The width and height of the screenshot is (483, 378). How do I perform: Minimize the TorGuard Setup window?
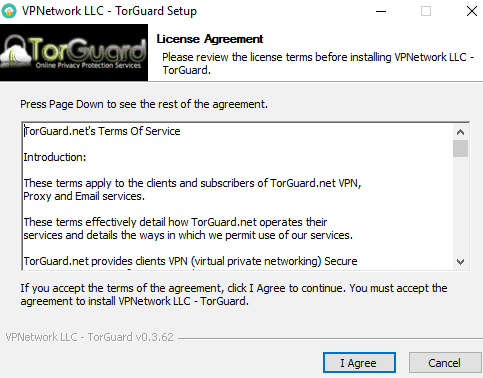click(x=381, y=11)
